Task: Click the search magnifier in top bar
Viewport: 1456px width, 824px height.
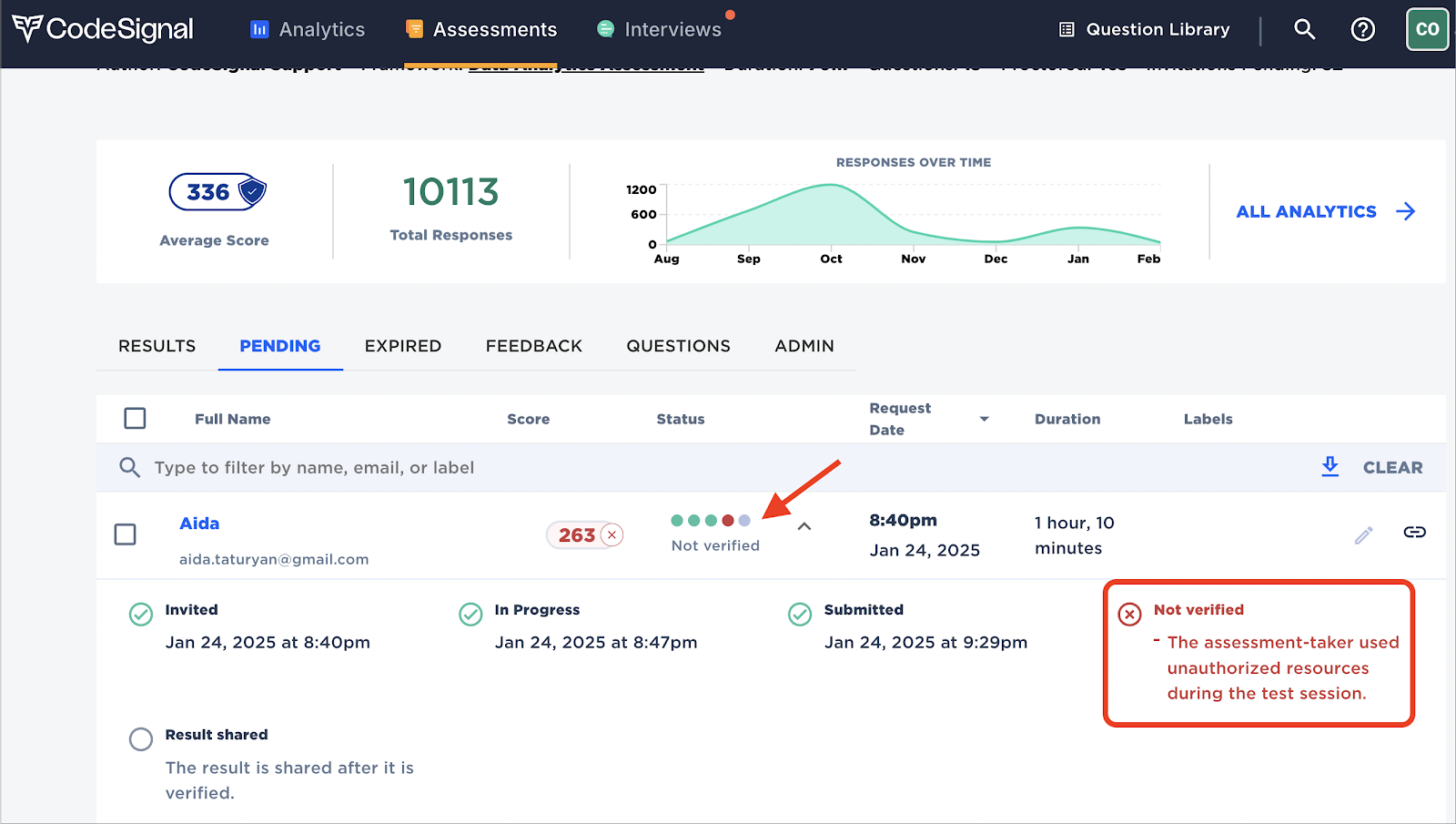Action: coord(1305,29)
